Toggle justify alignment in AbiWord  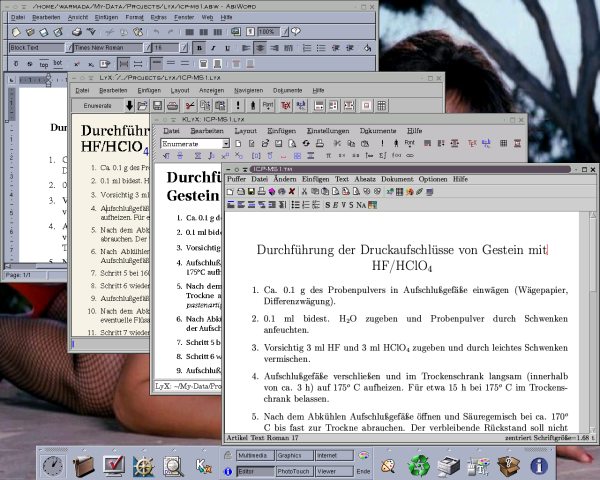289,48
